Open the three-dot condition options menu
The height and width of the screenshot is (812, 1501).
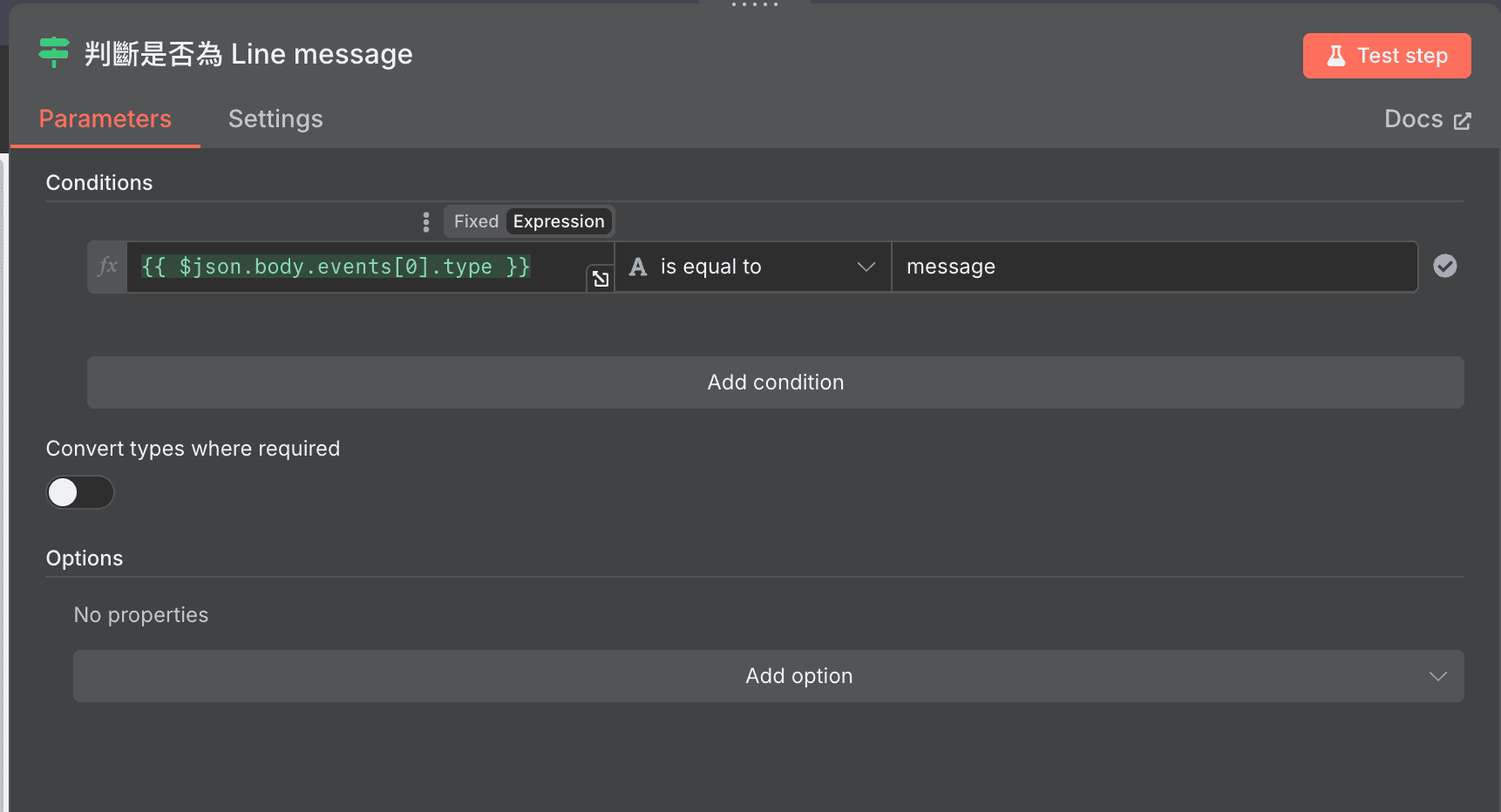425,222
